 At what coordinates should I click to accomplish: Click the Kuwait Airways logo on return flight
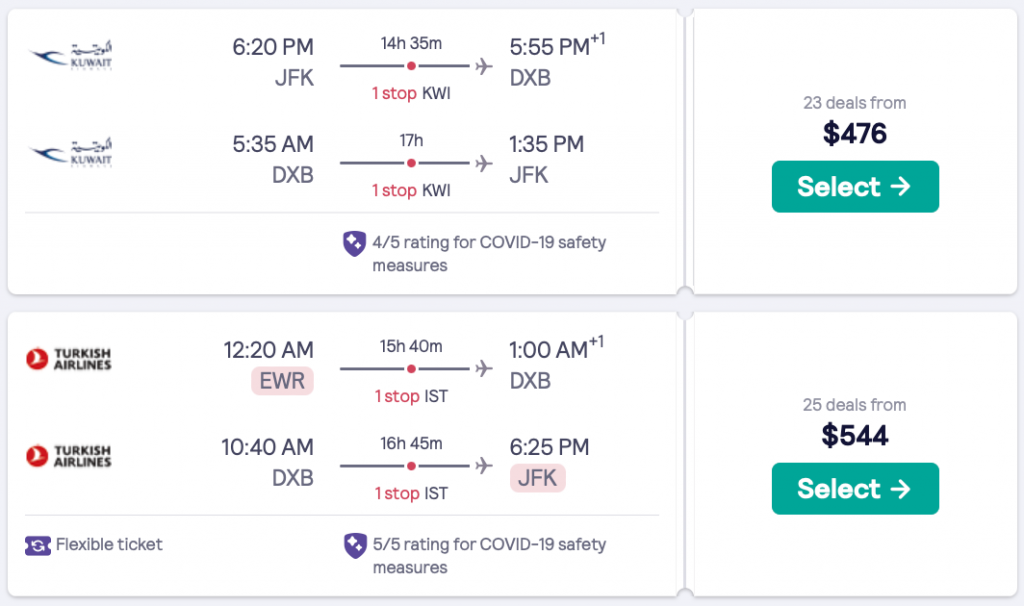70,153
